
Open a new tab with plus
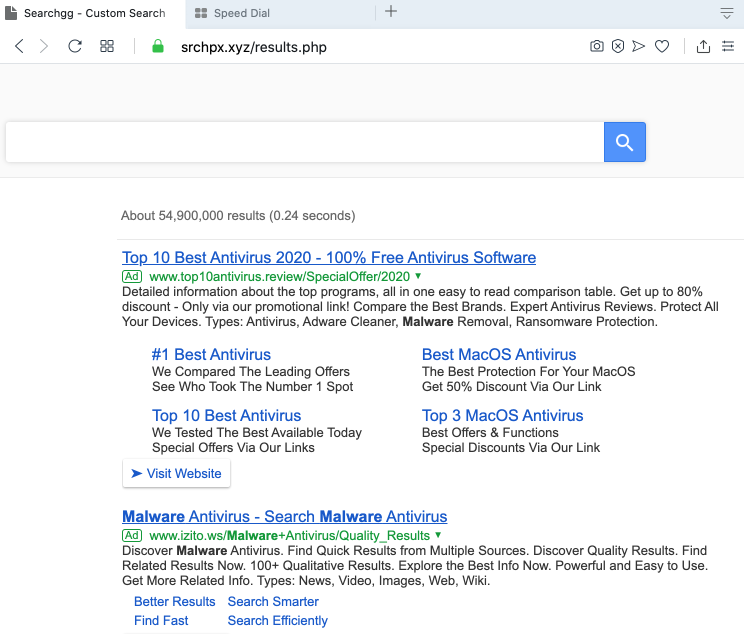point(391,12)
